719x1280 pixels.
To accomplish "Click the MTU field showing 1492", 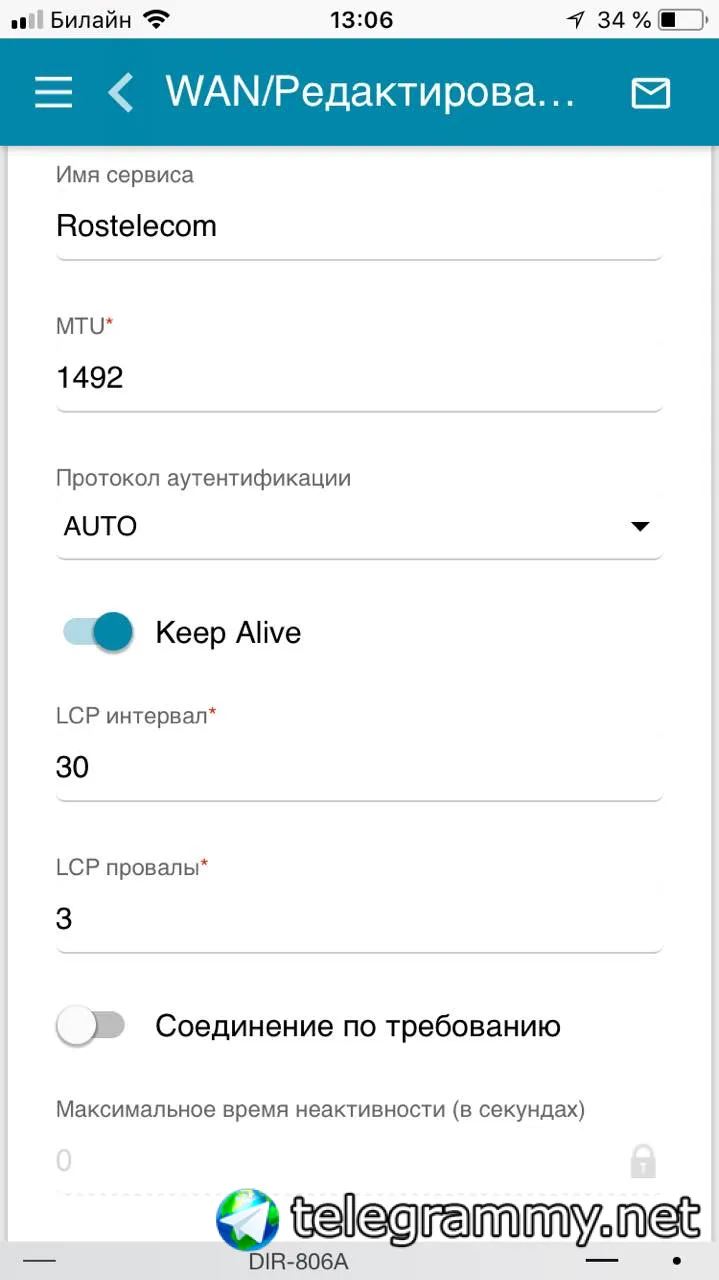I will pyautogui.click(x=358, y=378).
